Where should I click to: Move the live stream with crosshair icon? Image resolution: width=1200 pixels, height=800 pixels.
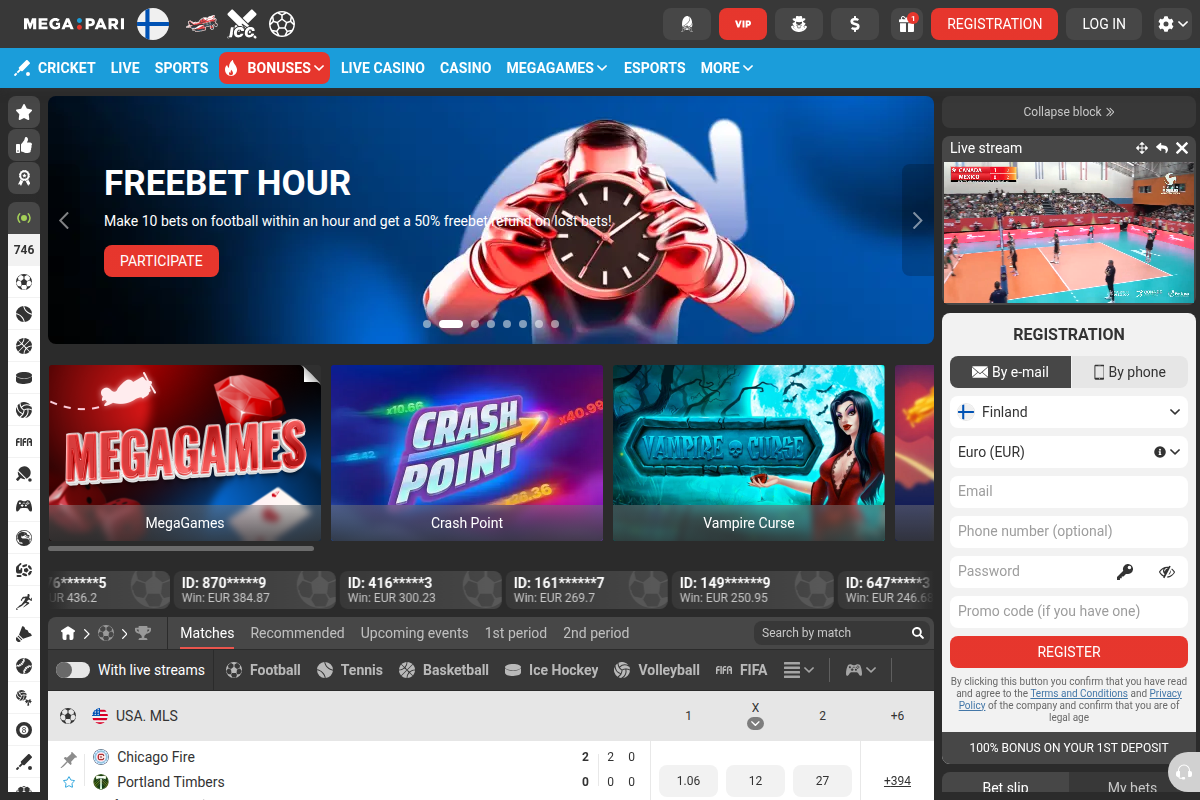click(x=1142, y=148)
